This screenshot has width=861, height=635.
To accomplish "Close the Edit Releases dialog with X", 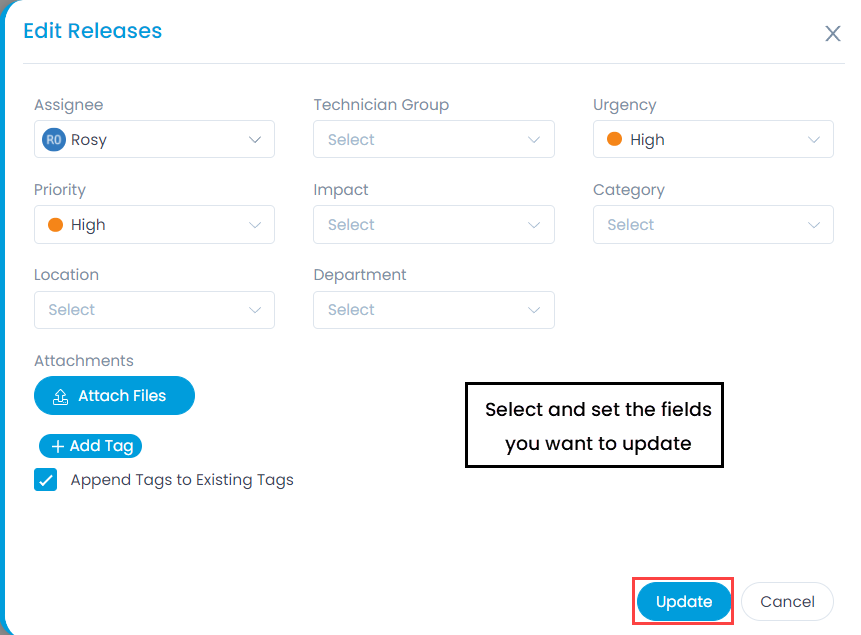I will (832, 34).
